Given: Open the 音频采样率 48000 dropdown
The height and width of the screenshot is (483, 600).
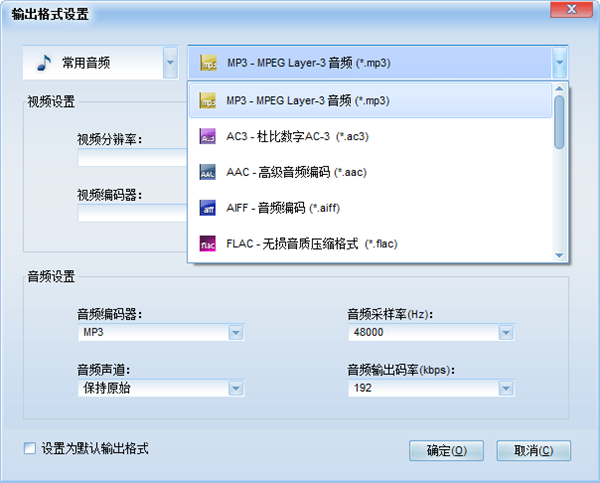Looking at the screenshot, I should click(506, 332).
